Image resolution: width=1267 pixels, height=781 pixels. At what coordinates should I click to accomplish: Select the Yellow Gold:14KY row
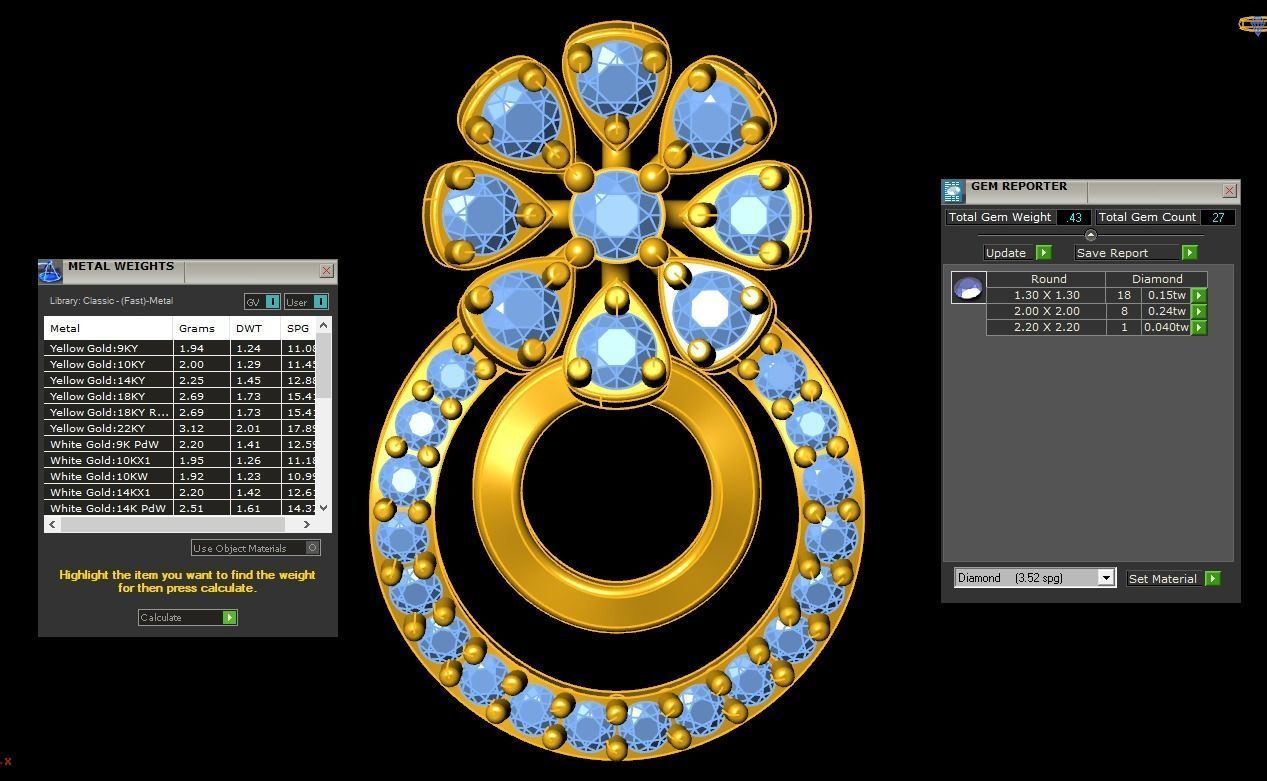180,380
